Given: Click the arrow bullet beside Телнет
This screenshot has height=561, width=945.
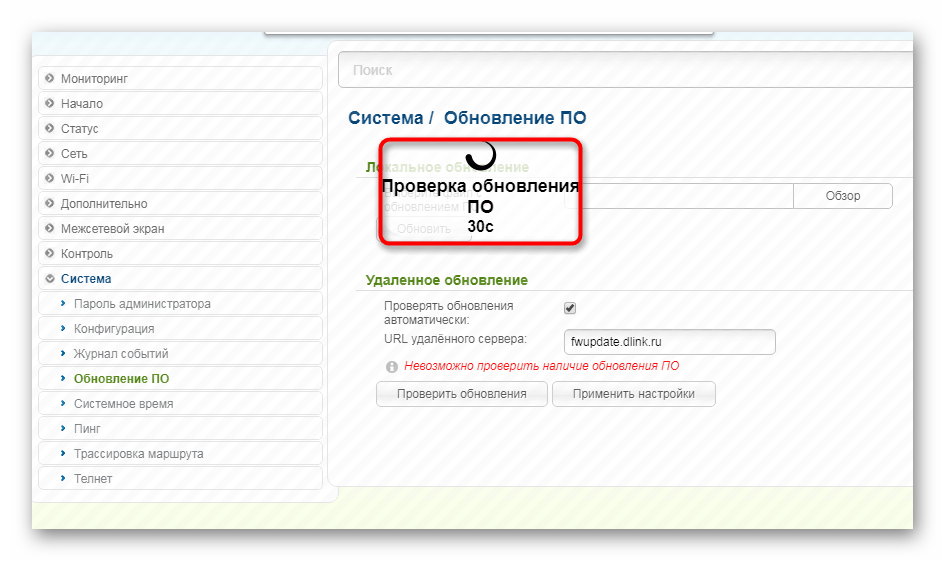Looking at the screenshot, I should tap(63, 478).
